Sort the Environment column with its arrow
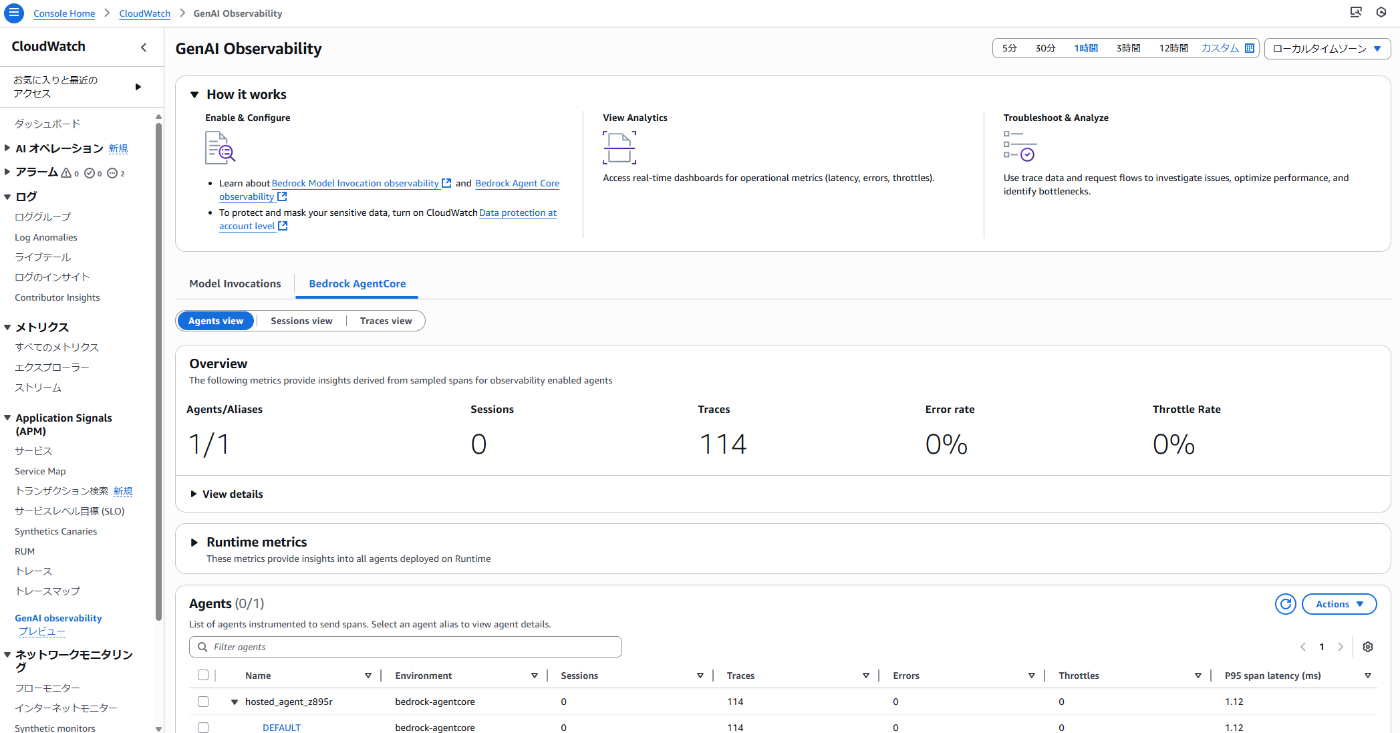1400x733 pixels. click(x=534, y=676)
